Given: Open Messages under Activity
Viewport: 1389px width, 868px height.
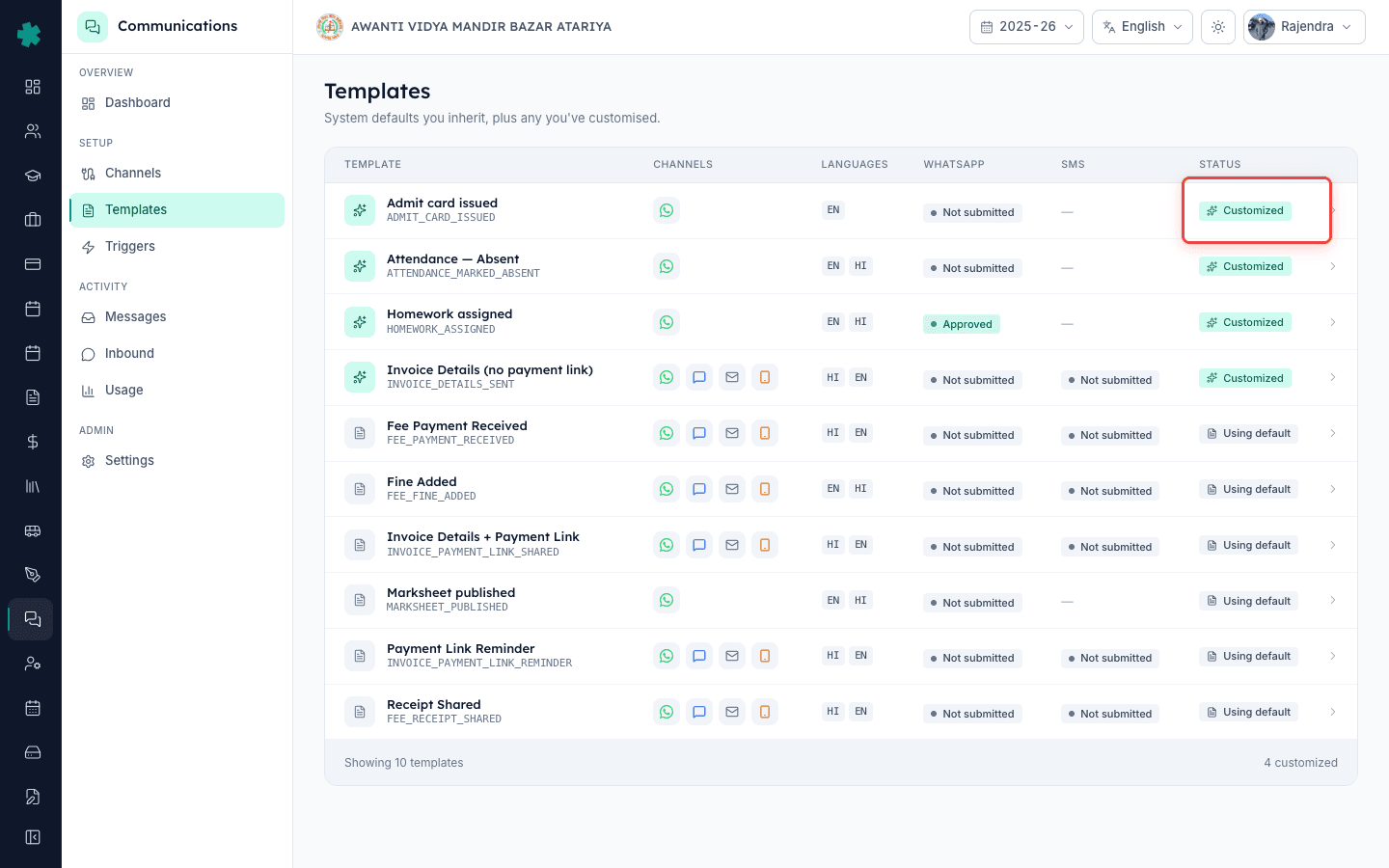Looking at the screenshot, I should [177, 317].
